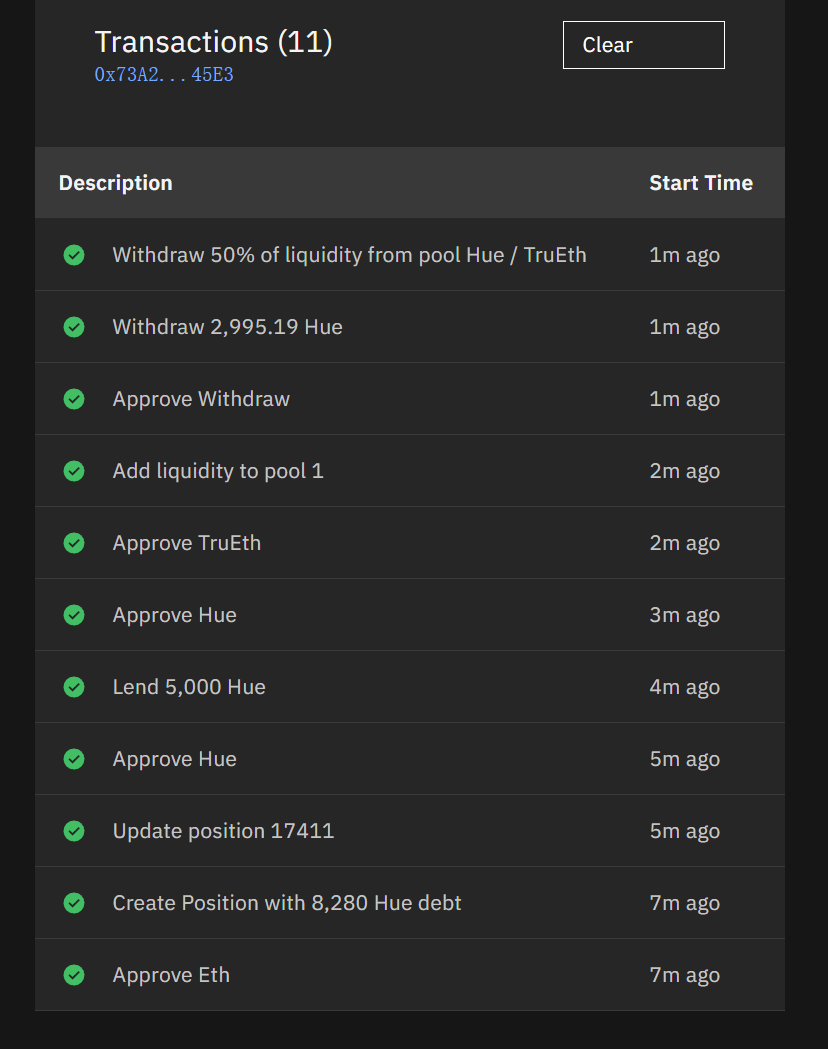Open wallet address 0x73A2...45E3 link
Image resolution: width=828 pixels, height=1049 pixels.
pos(164,74)
